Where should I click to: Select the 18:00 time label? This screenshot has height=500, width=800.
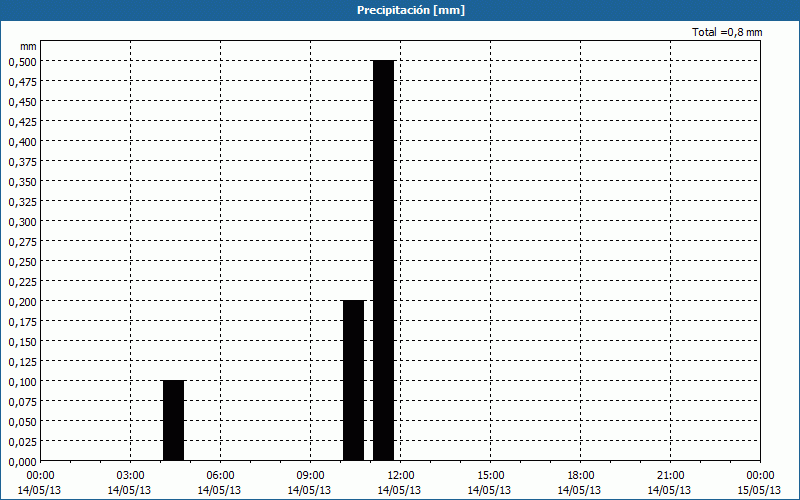(x=580, y=476)
